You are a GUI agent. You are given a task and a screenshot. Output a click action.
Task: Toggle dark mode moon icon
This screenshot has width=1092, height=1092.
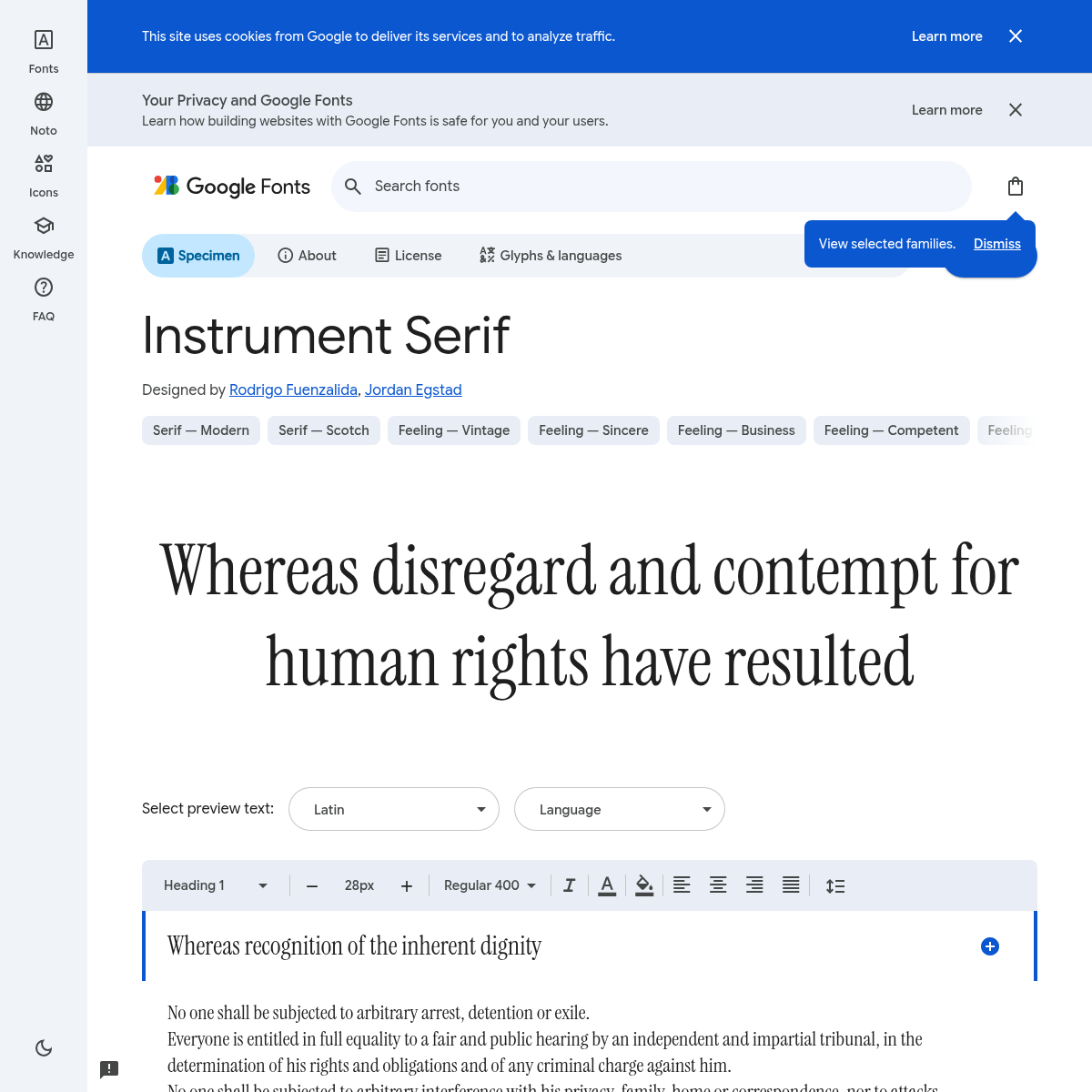[x=44, y=1048]
